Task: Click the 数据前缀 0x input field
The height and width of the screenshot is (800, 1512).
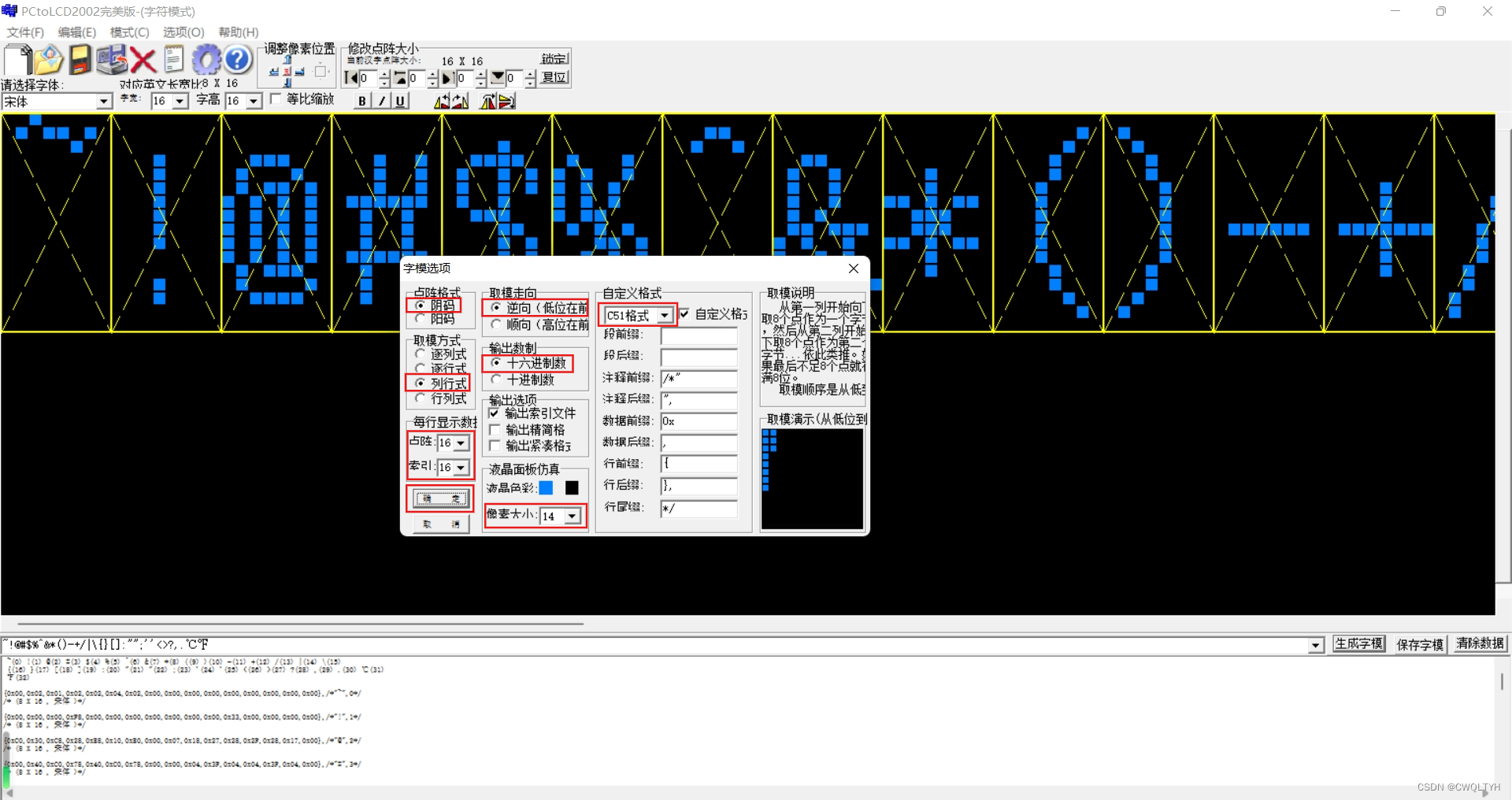Action: pos(699,421)
